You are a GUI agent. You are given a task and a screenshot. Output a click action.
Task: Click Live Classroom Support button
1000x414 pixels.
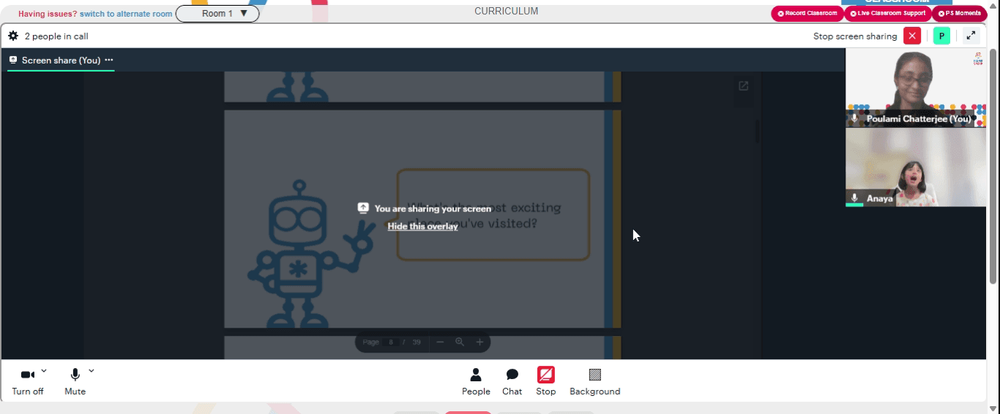click(887, 13)
